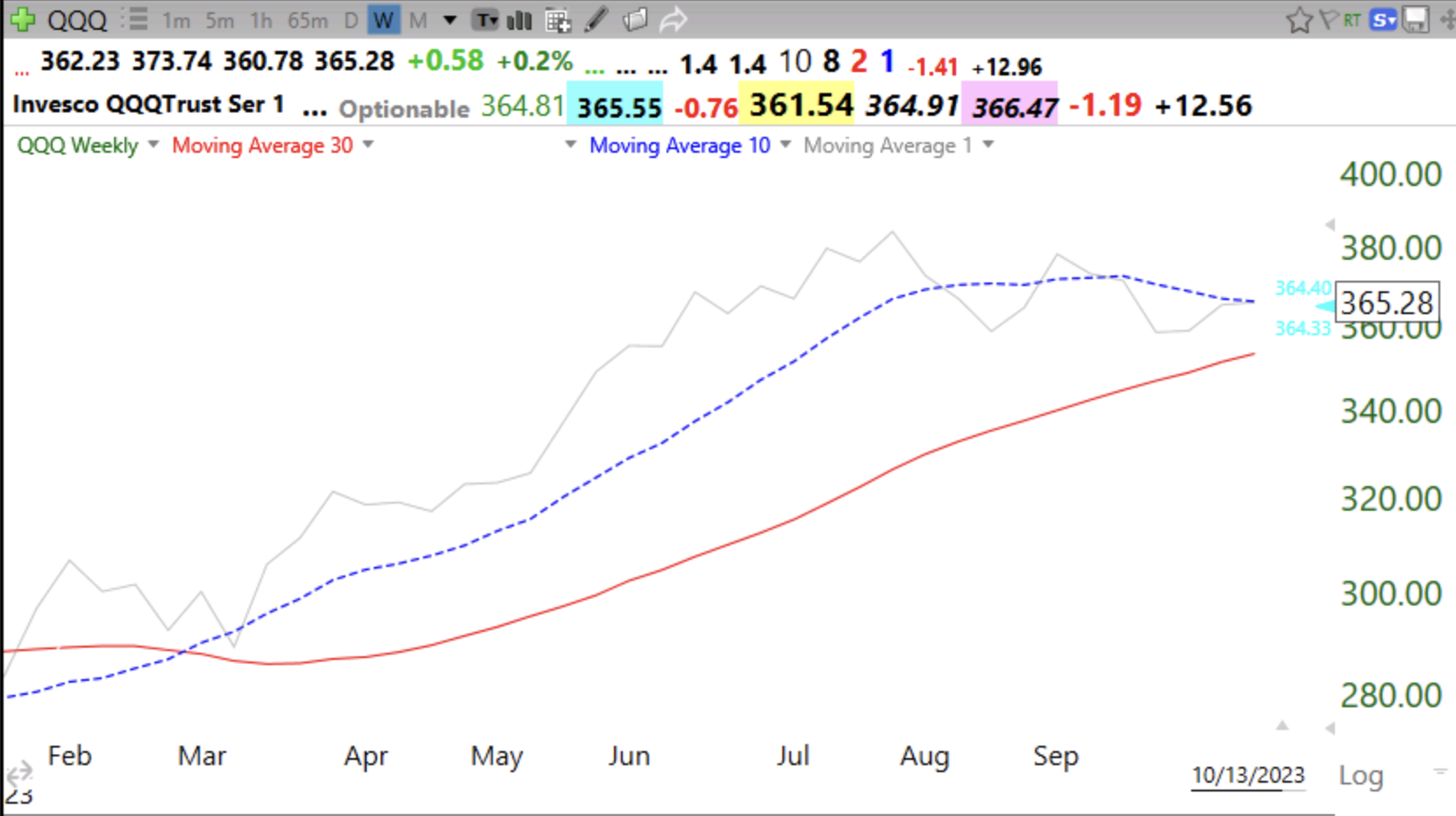Viewport: 1456px width, 816px height.
Task: Click the QQQ Weekly plot label
Action: (78, 145)
